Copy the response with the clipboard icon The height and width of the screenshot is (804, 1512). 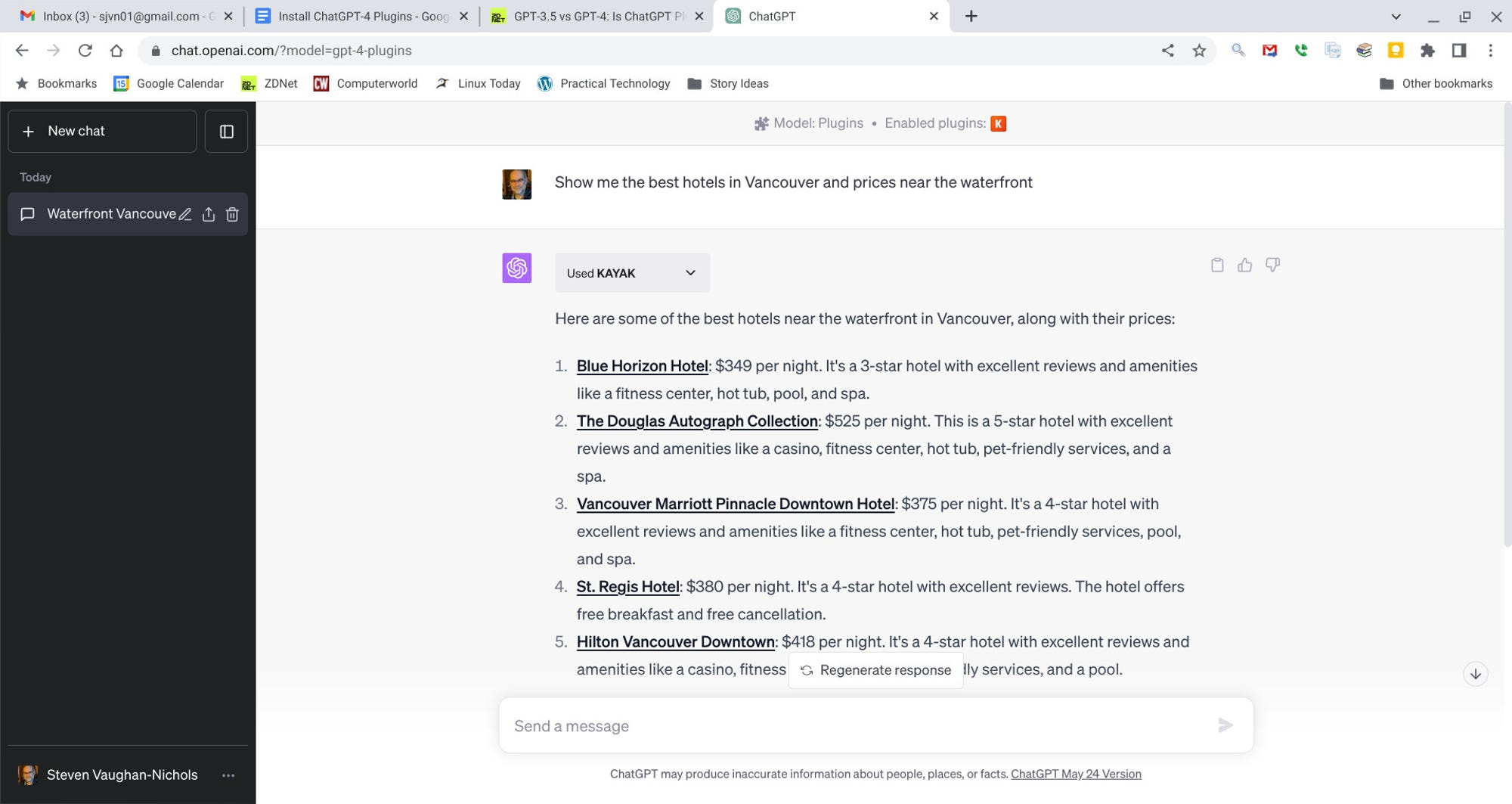[x=1216, y=265]
